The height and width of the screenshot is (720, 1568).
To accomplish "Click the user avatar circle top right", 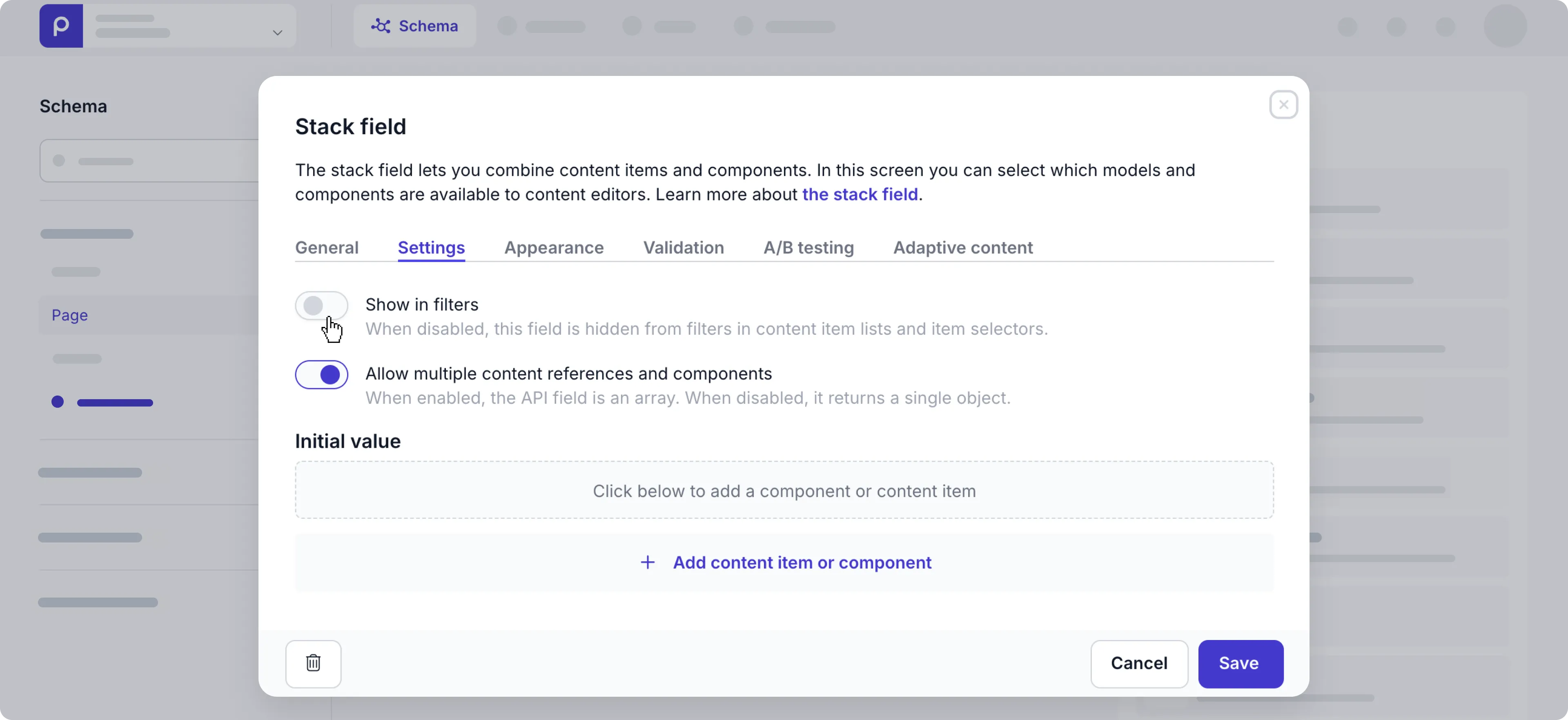I will (1505, 26).
